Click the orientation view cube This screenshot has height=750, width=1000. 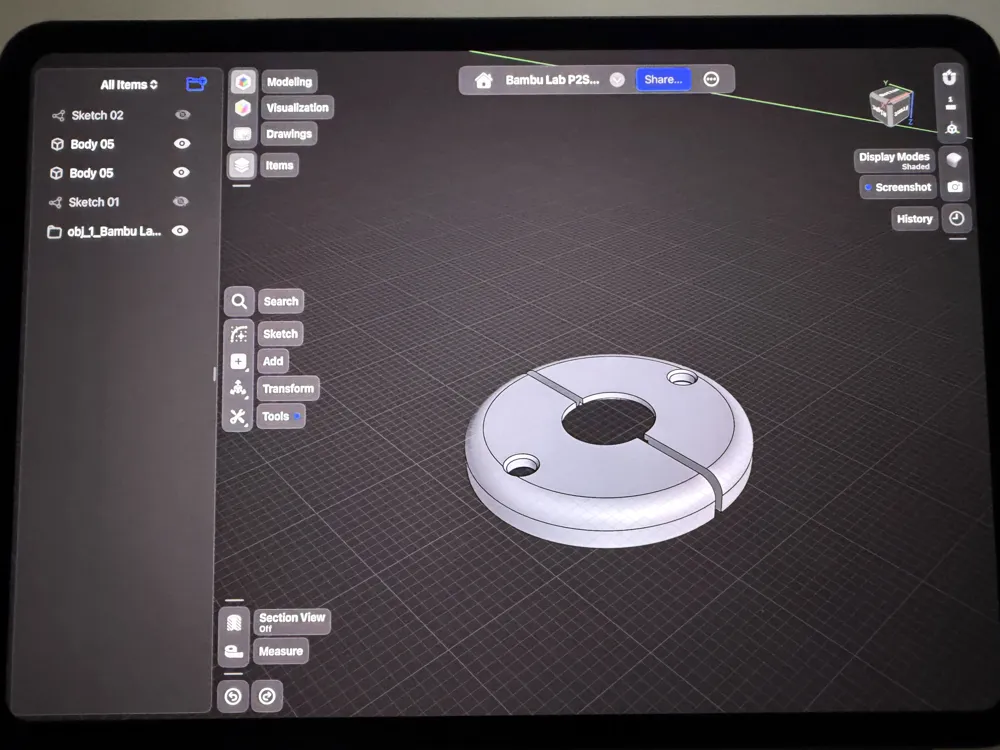point(891,105)
